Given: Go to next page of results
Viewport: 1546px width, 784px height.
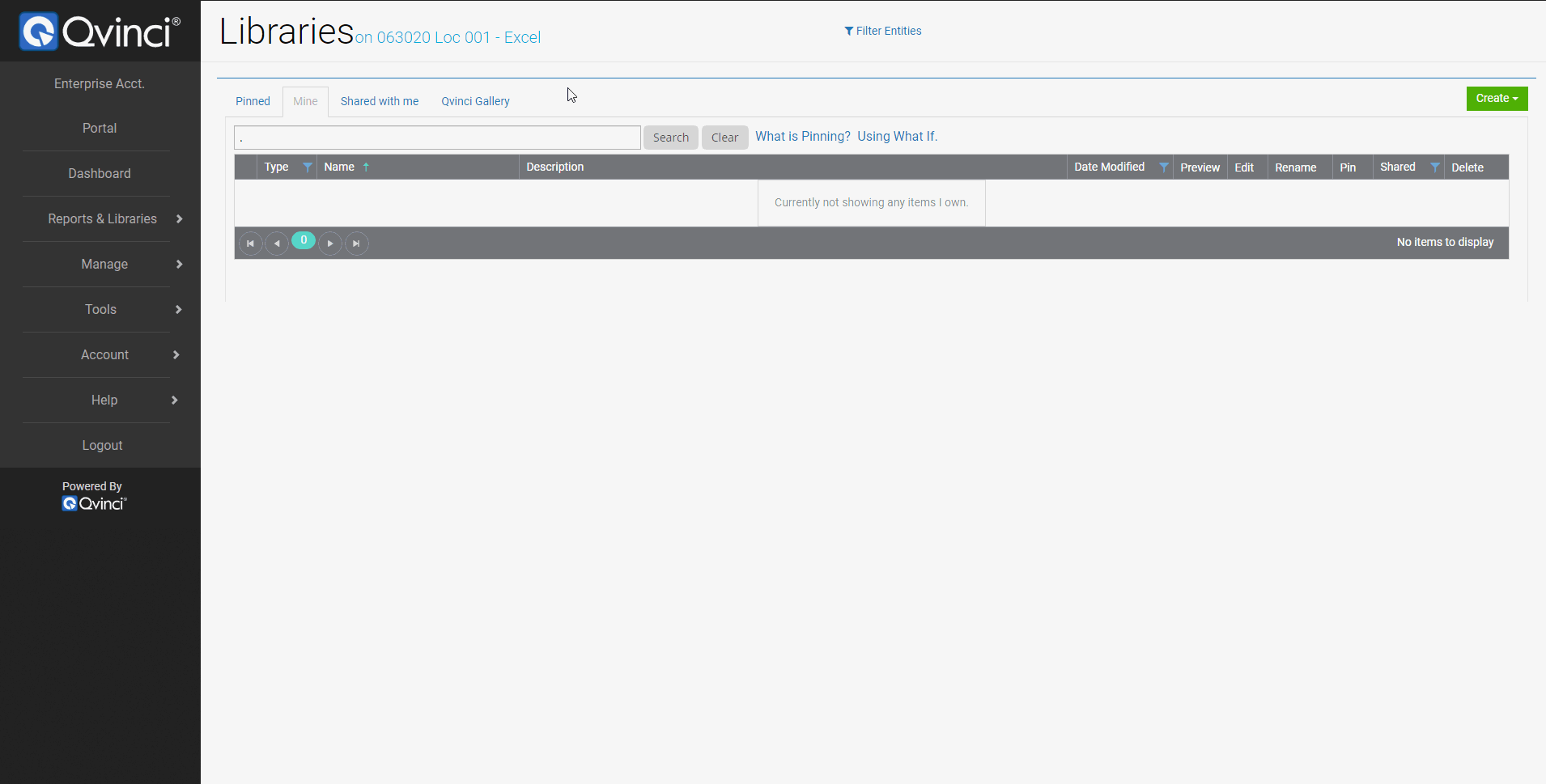Looking at the screenshot, I should click(330, 244).
